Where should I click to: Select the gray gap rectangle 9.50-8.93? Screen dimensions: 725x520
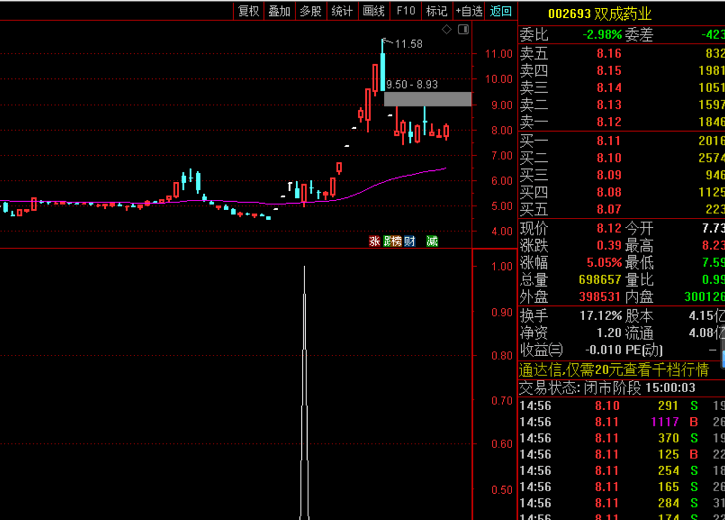428,99
